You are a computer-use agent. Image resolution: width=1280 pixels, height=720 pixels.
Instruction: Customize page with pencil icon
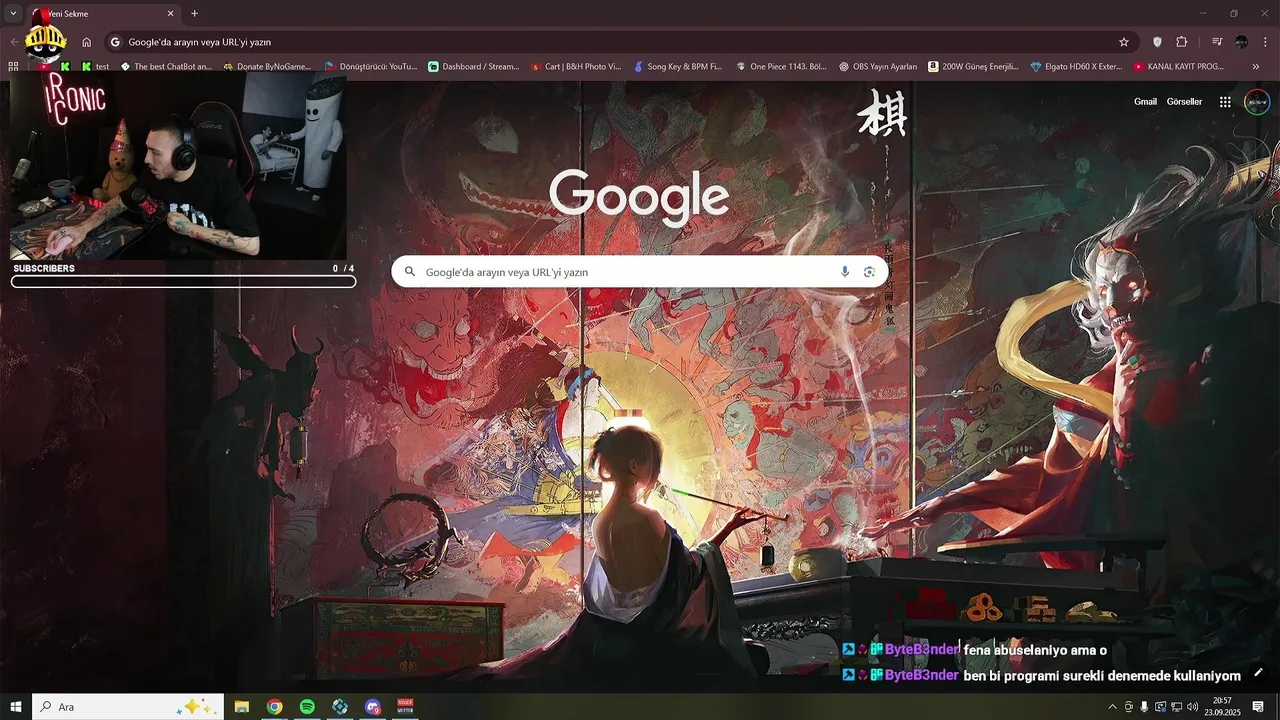click(x=1258, y=672)
